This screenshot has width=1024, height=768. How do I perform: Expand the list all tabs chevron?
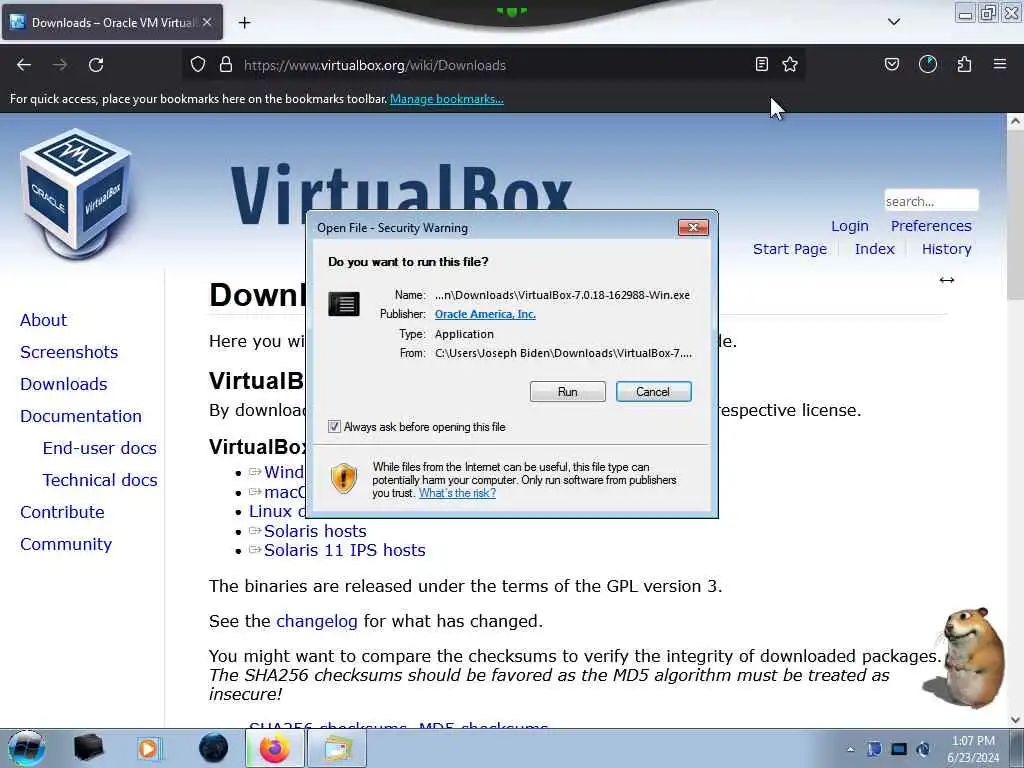pyautogui.click(x=894, y=22)
